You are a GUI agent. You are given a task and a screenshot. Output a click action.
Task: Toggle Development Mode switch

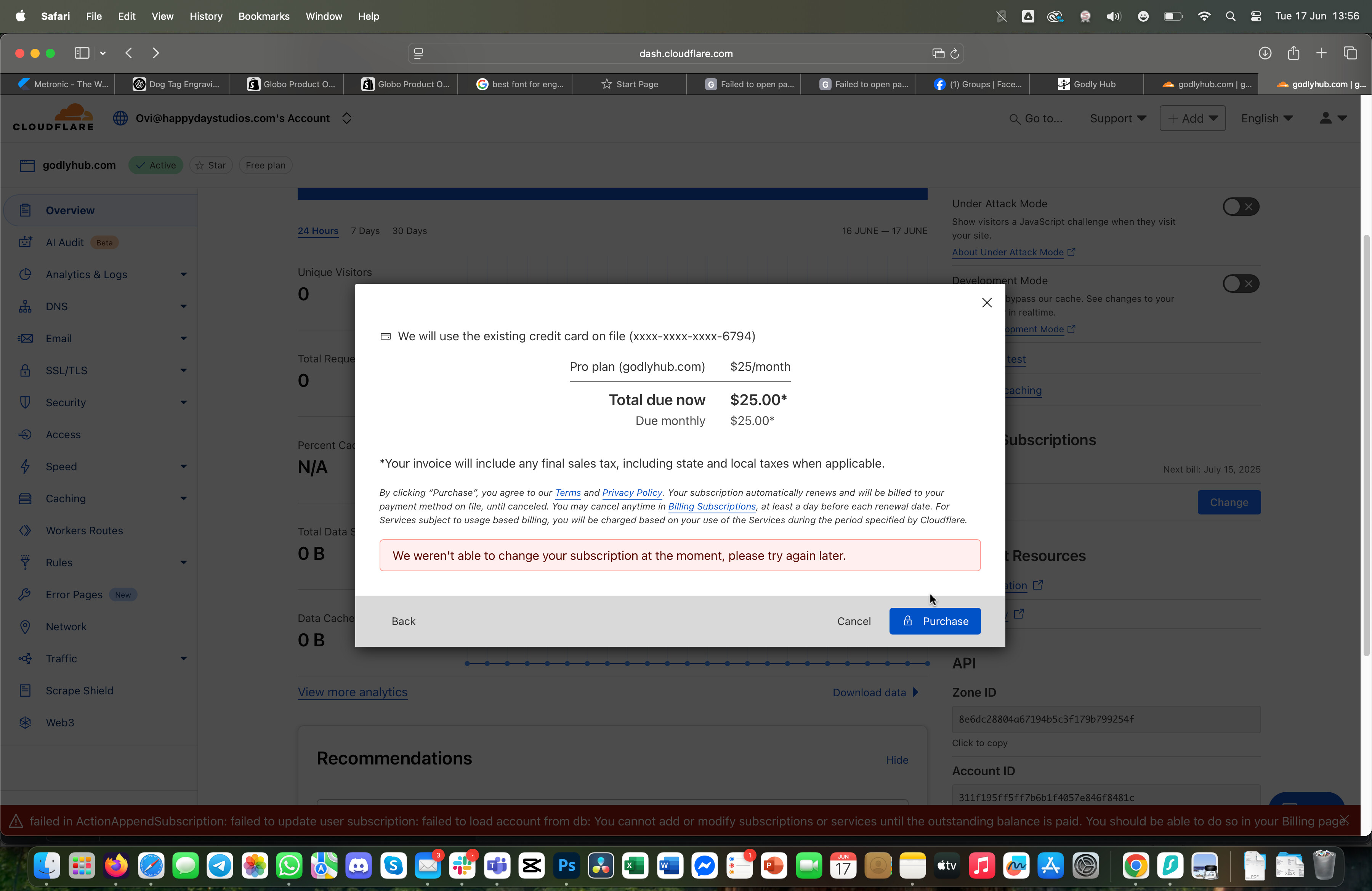click(1241, 283)
